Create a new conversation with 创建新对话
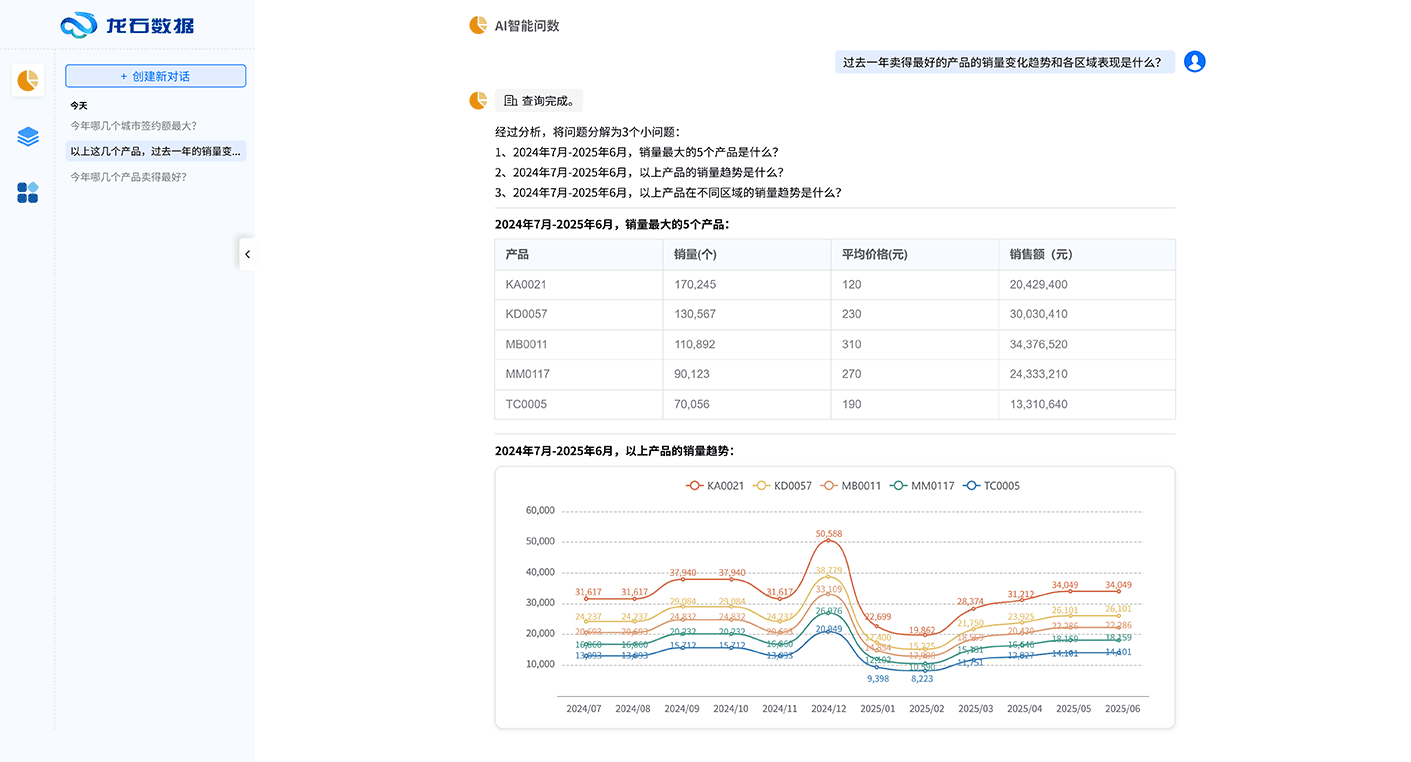1411x762 pixels. click(x=155, y=76)
